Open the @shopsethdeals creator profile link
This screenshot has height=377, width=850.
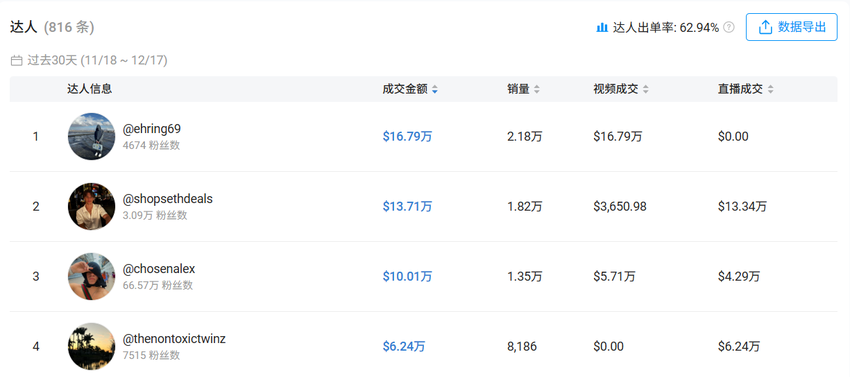tap(168, 199)
